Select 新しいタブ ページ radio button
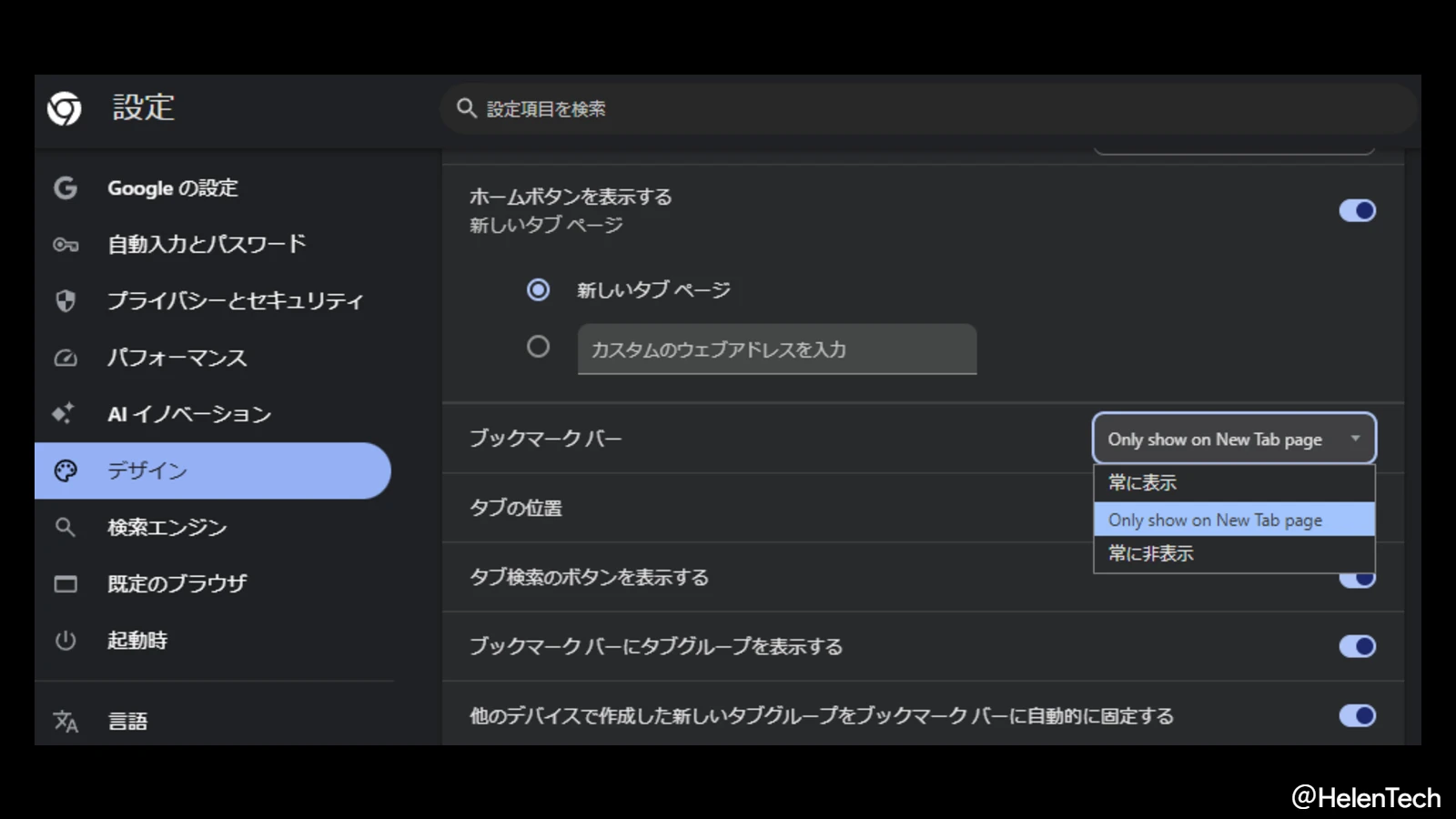 pos(539,289)
